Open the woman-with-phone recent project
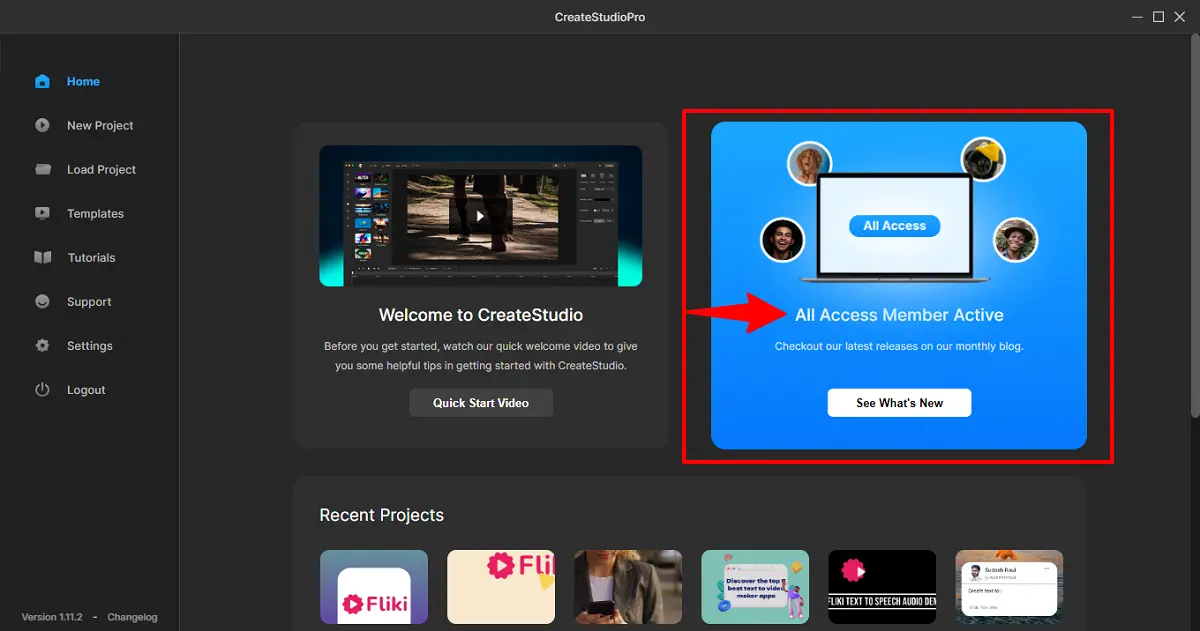 point(628,586)
